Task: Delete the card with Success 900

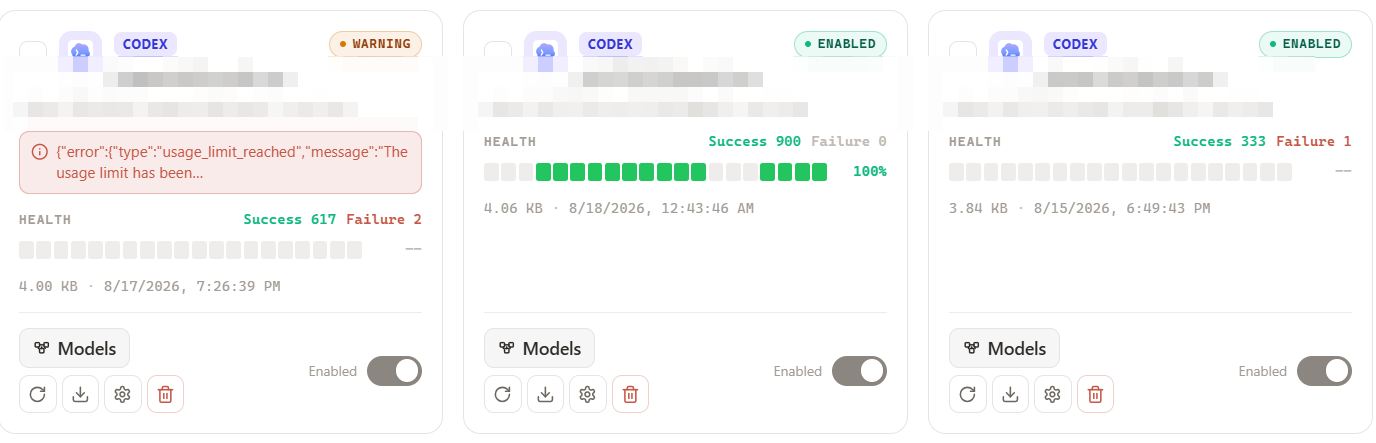Action: coord(631,394)
